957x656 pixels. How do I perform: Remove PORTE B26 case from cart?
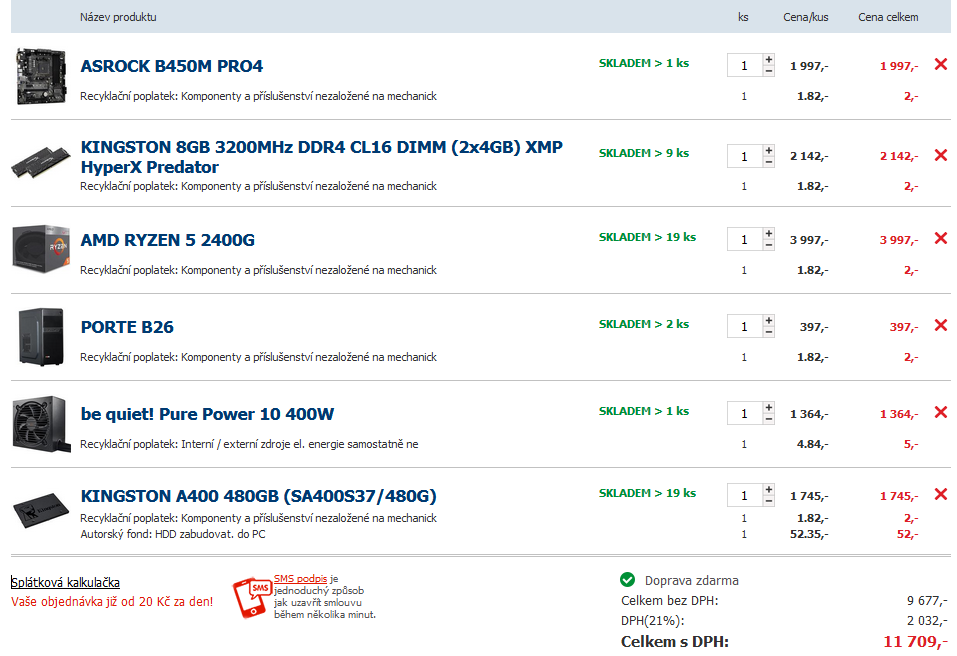tap(941, 325)
